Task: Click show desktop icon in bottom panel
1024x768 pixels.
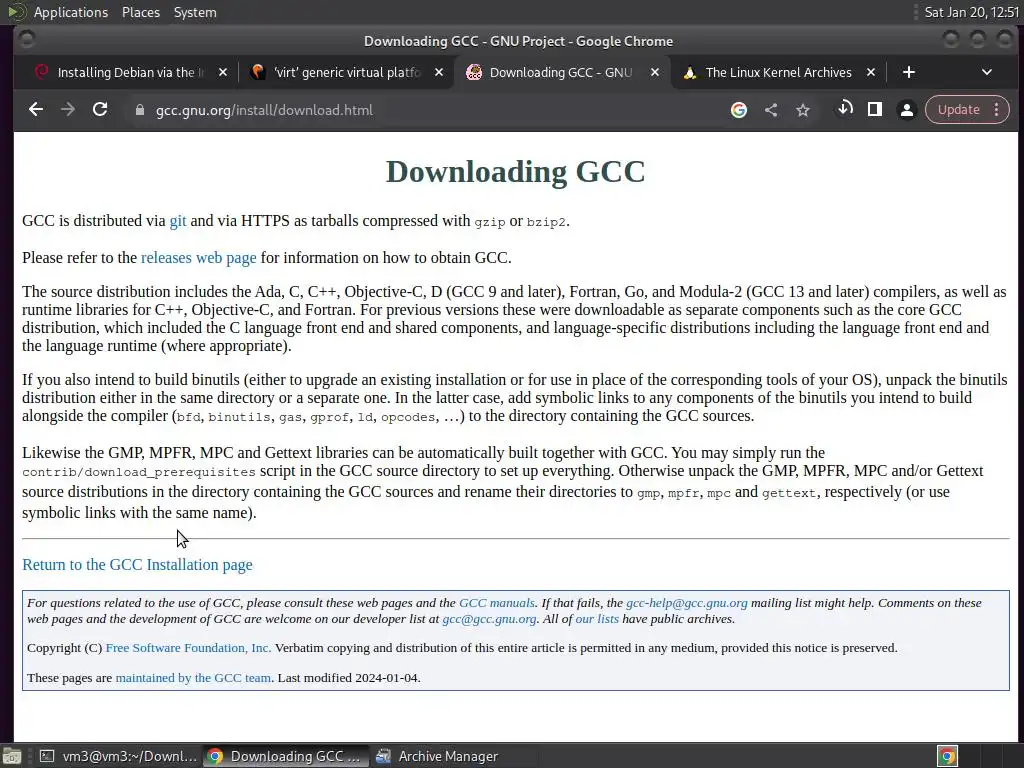Action: coord(12,756)
